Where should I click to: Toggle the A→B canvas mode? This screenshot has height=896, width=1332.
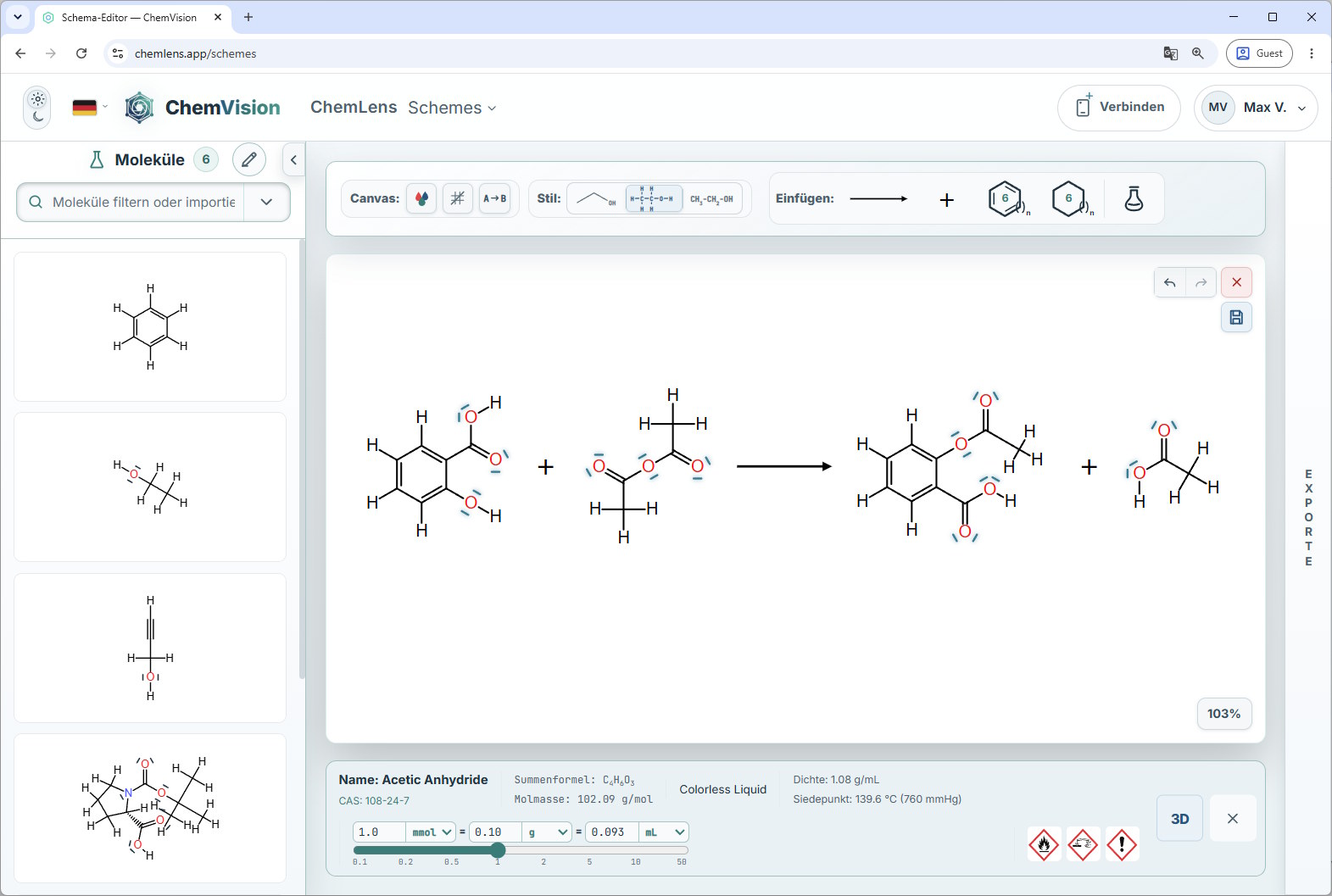point(495,198)
